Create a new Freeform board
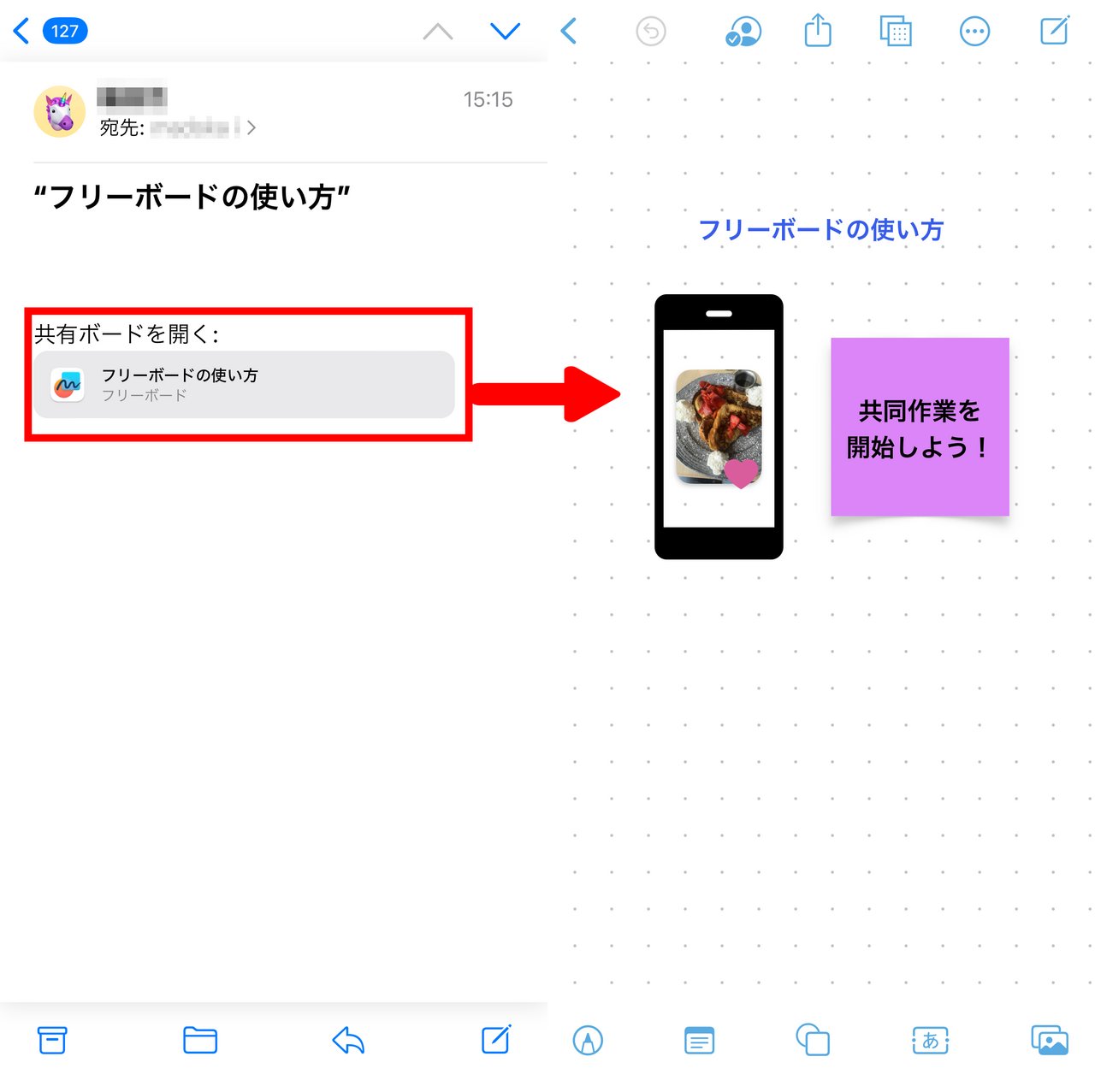 click(1055, 30)
